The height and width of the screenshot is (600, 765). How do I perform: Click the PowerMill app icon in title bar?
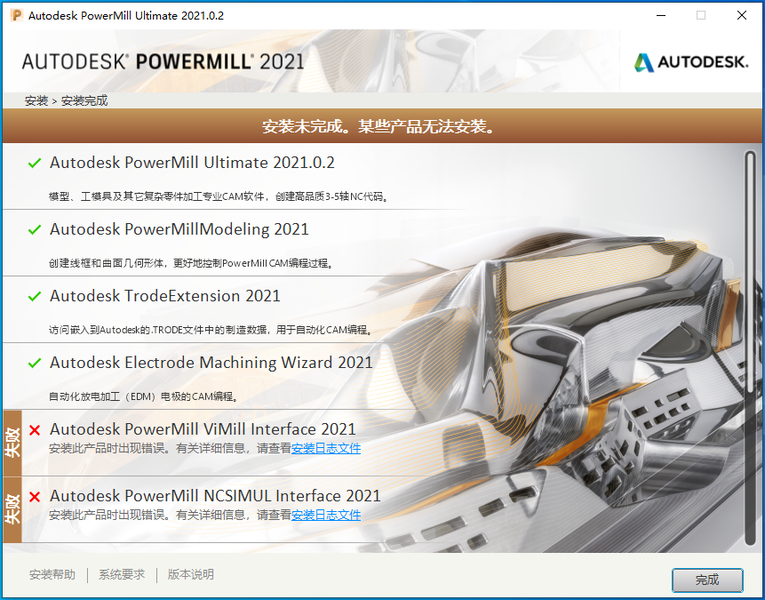tap(16, 15)
